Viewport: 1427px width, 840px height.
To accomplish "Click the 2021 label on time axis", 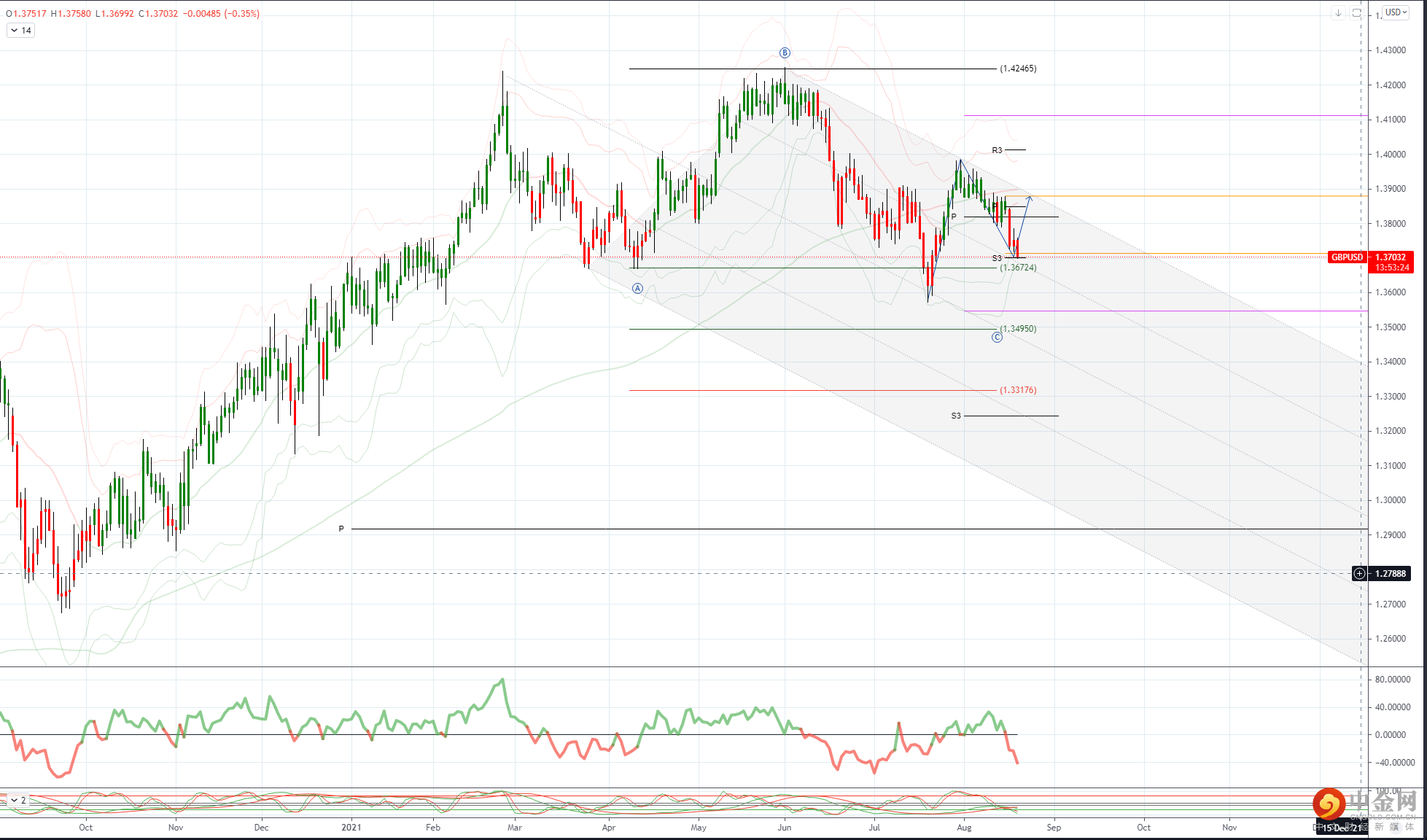I will coord(351,828).
